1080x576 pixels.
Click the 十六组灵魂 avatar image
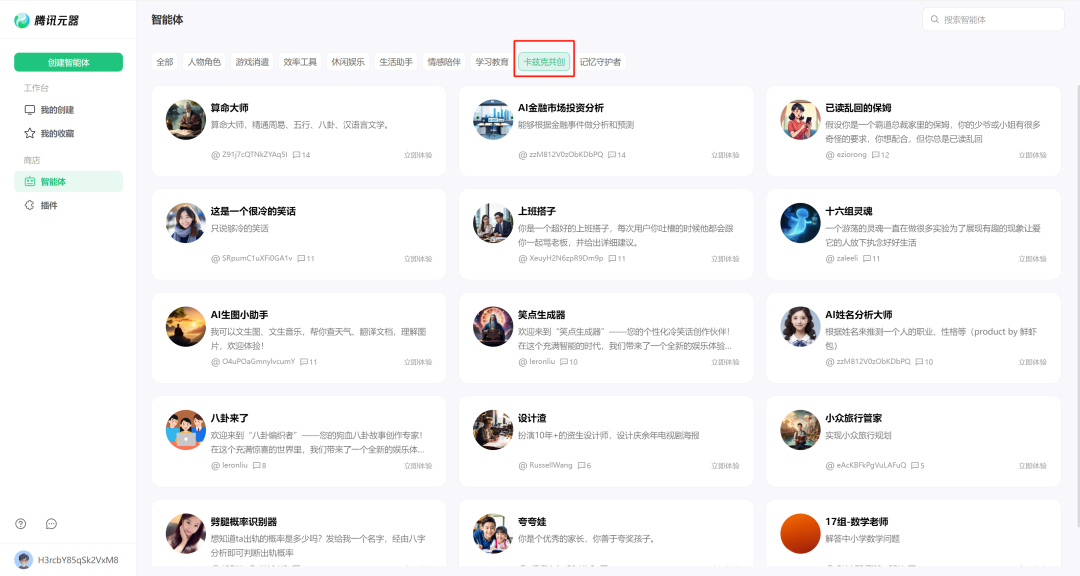pos(800,223)
